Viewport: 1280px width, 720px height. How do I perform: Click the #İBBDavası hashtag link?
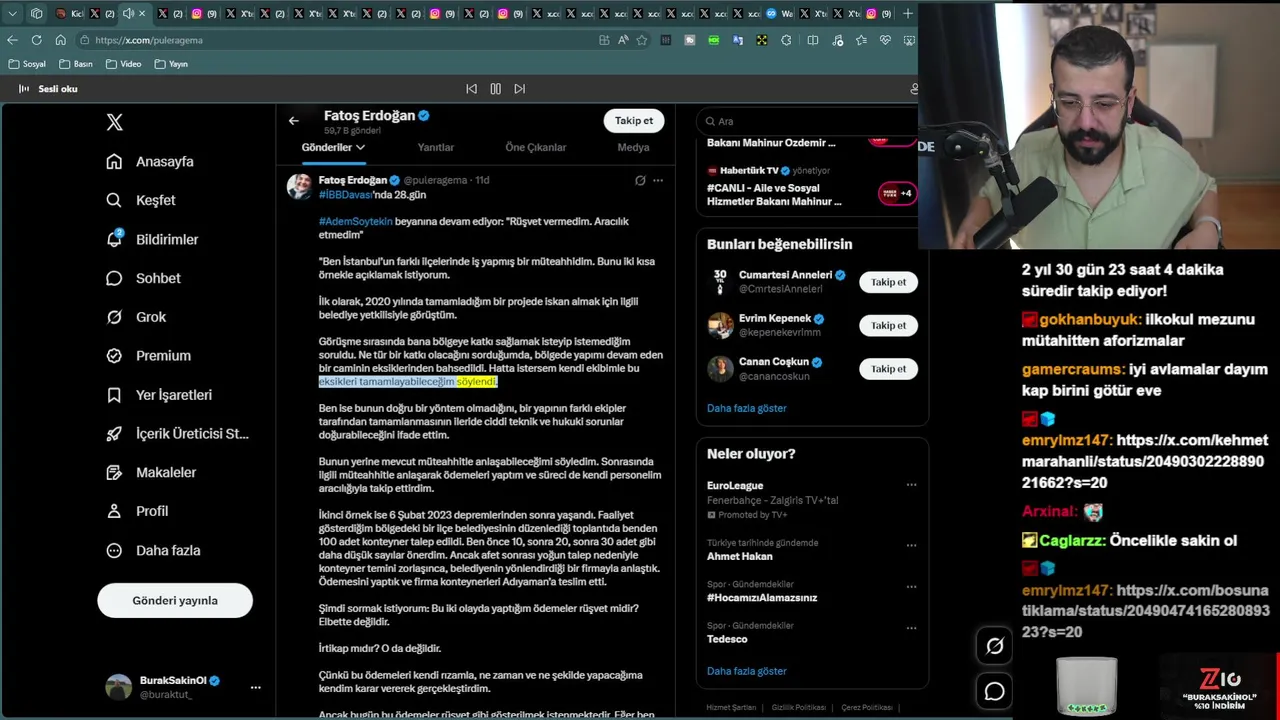345,194
